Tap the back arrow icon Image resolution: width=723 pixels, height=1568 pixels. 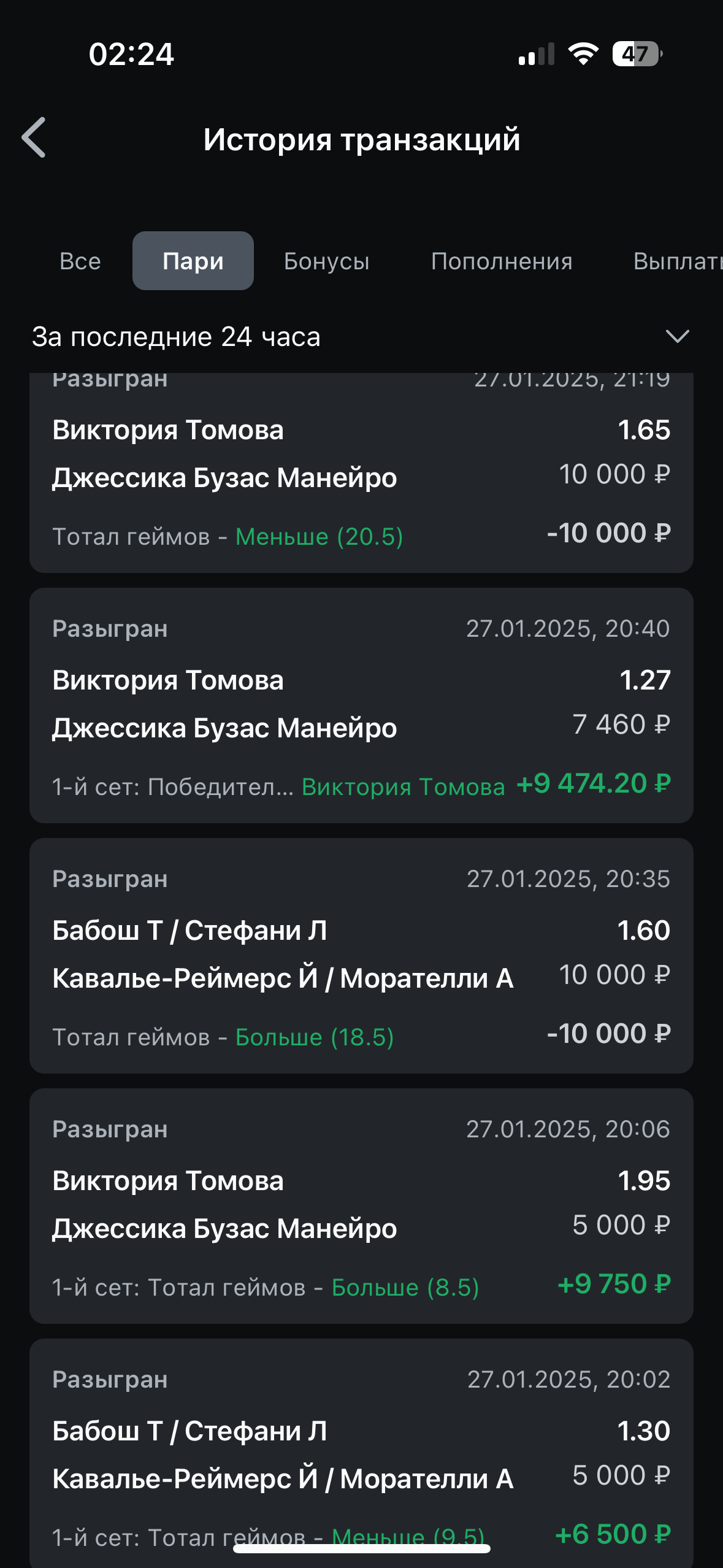coord(34,138)
